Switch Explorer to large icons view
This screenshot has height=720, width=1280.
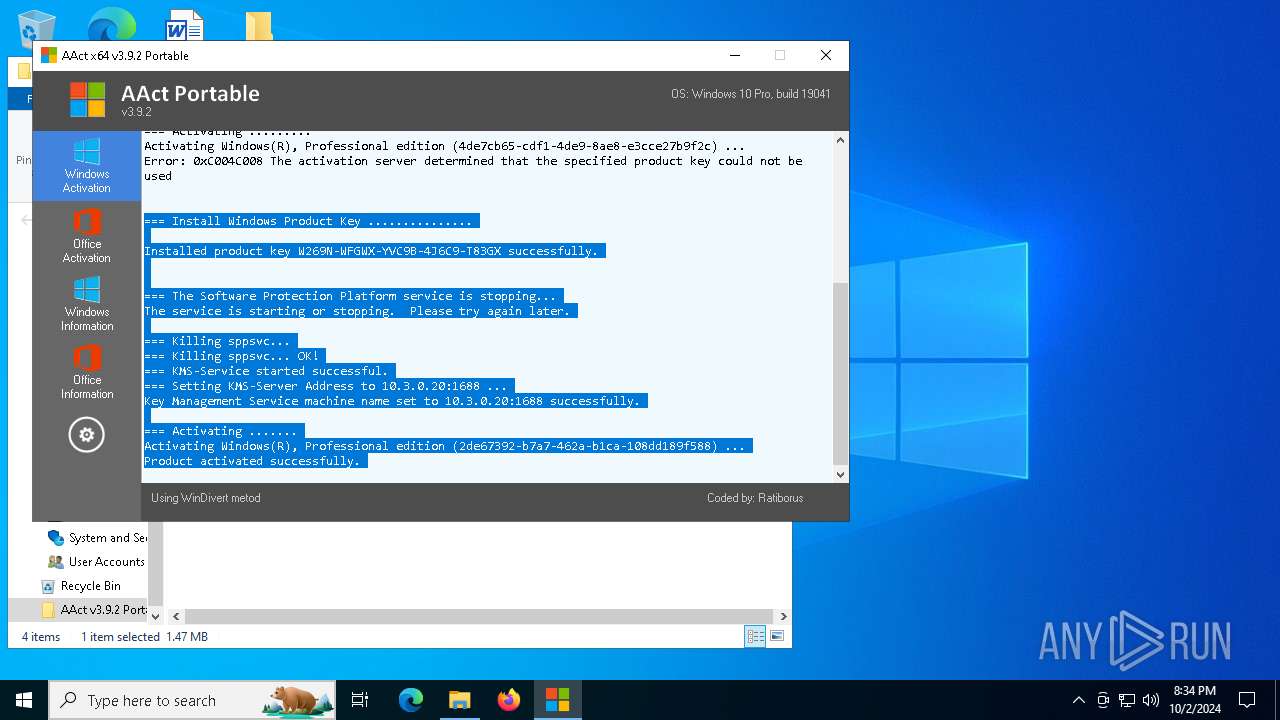776,636
